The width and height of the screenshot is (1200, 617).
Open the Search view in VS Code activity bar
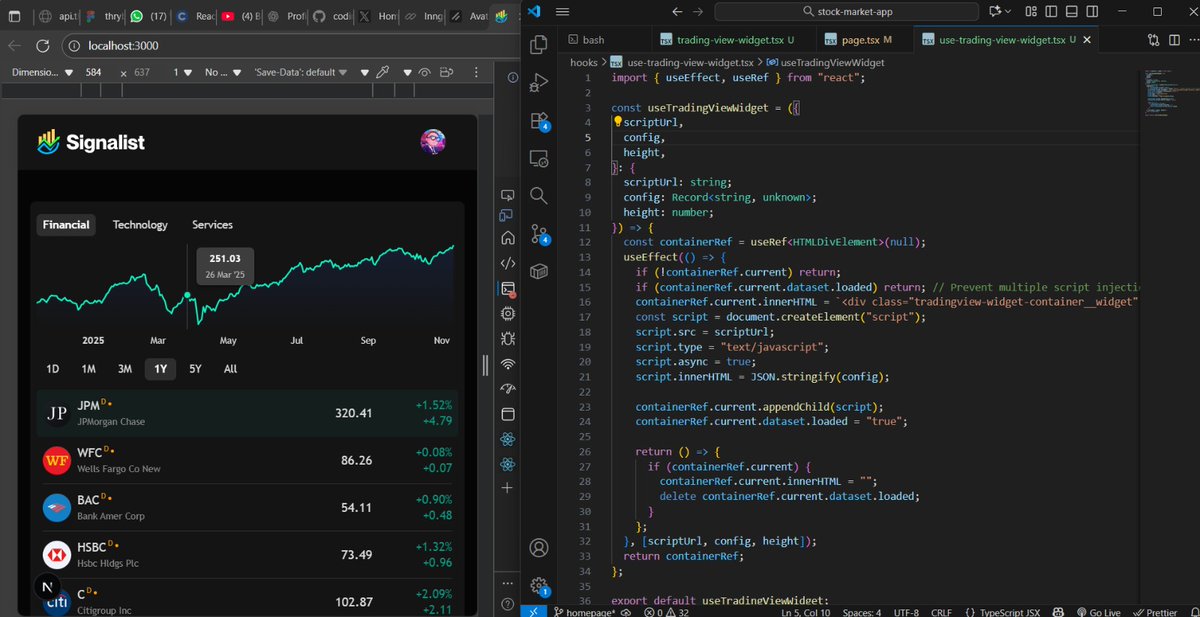(x=539, y=195)
